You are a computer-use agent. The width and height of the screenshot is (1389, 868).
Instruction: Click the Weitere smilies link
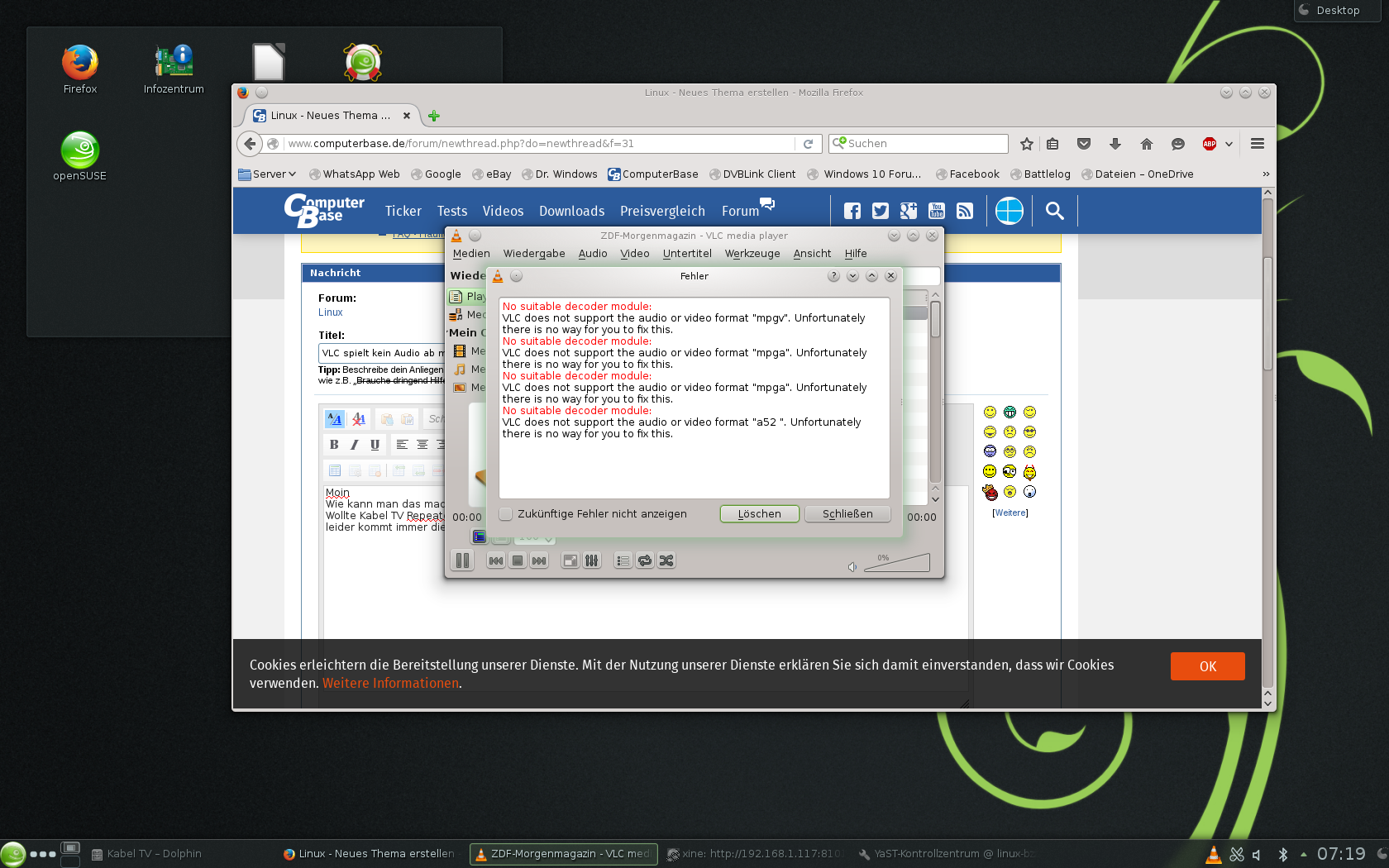1010,513
